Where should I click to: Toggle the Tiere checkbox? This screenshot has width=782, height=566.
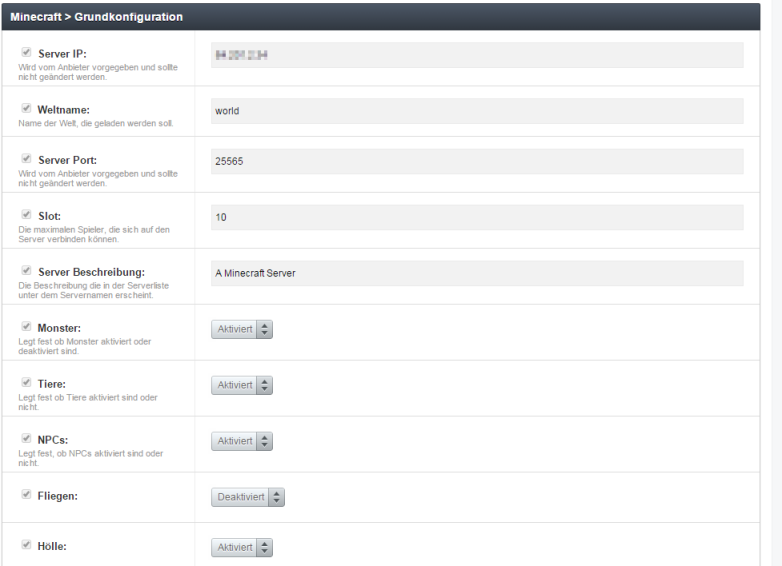[26, 382]
